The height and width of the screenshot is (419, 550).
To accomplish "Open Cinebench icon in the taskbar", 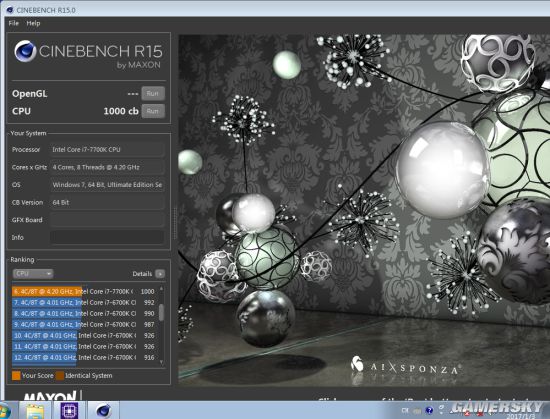I will [104, 410].
